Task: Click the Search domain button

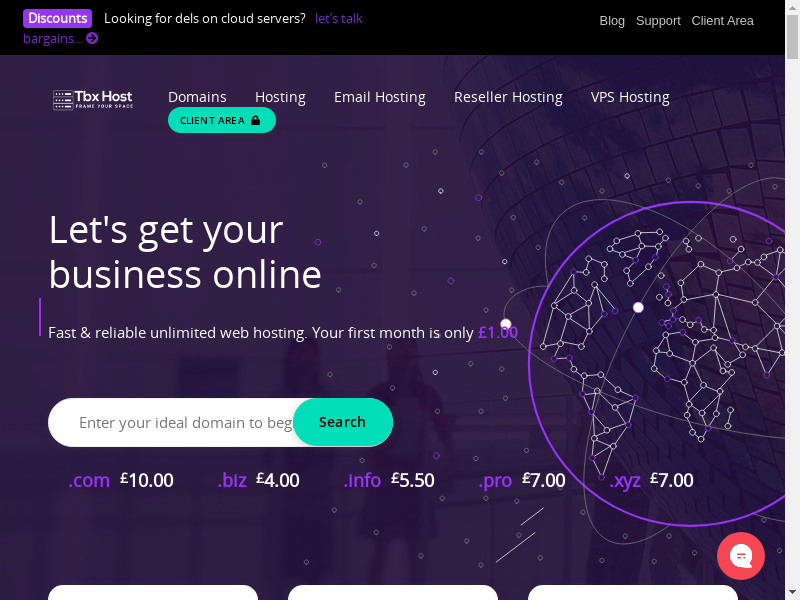Action: click(342, 422)
